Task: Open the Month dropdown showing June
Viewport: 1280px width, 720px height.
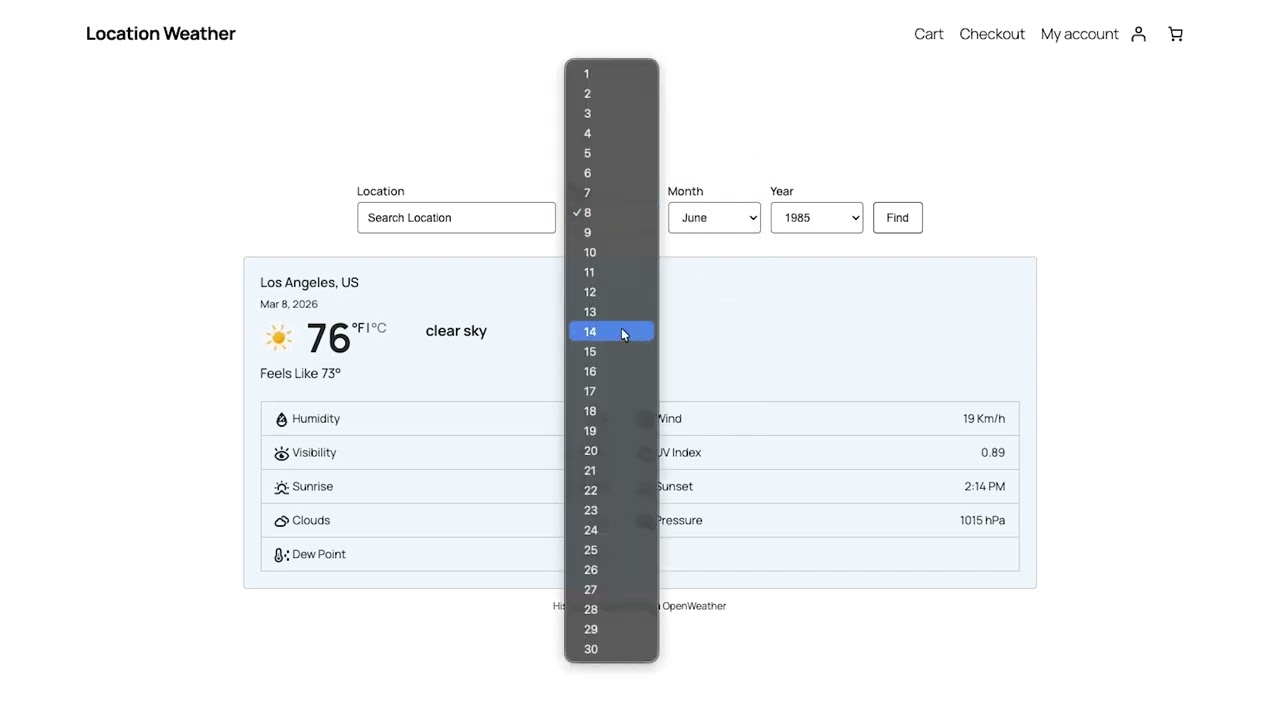Action: 714,218
